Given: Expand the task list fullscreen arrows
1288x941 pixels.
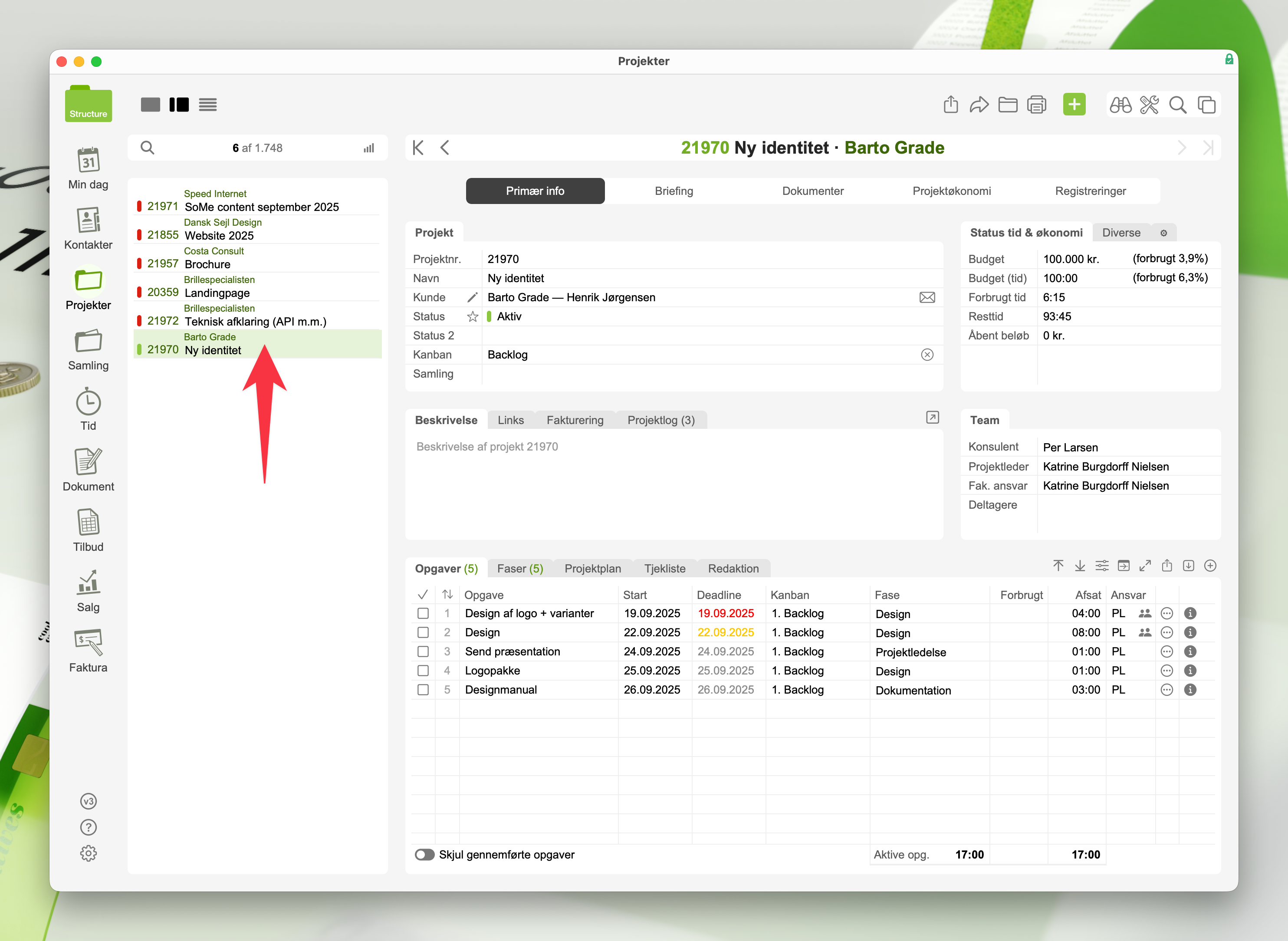Looking at the screenshot, I should pyautogui.click(x=1145, y=566).
